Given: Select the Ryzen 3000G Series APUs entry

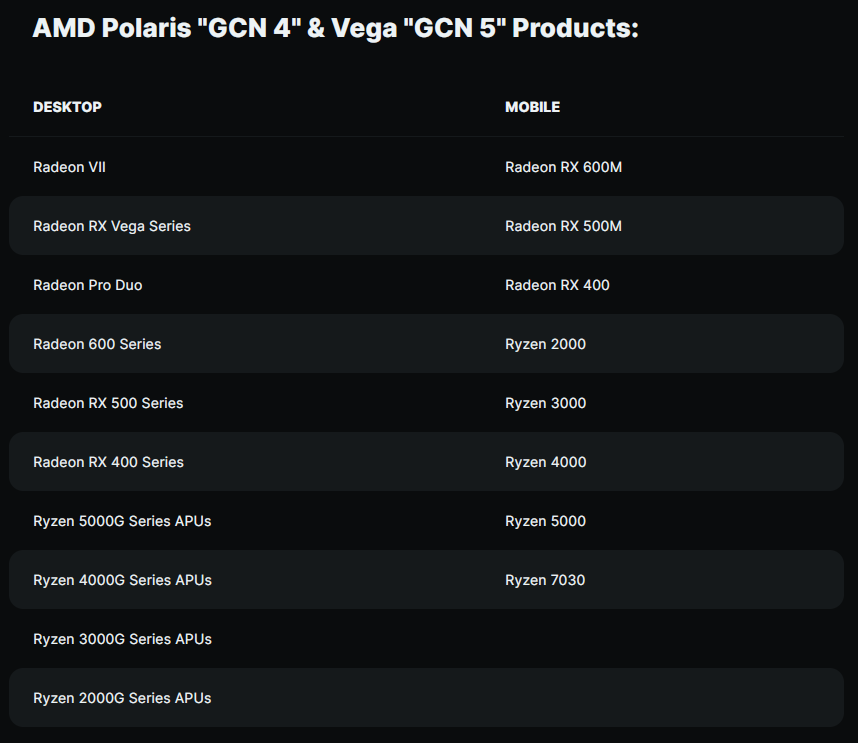Looking at the screenshot, I should coord(122,639).
